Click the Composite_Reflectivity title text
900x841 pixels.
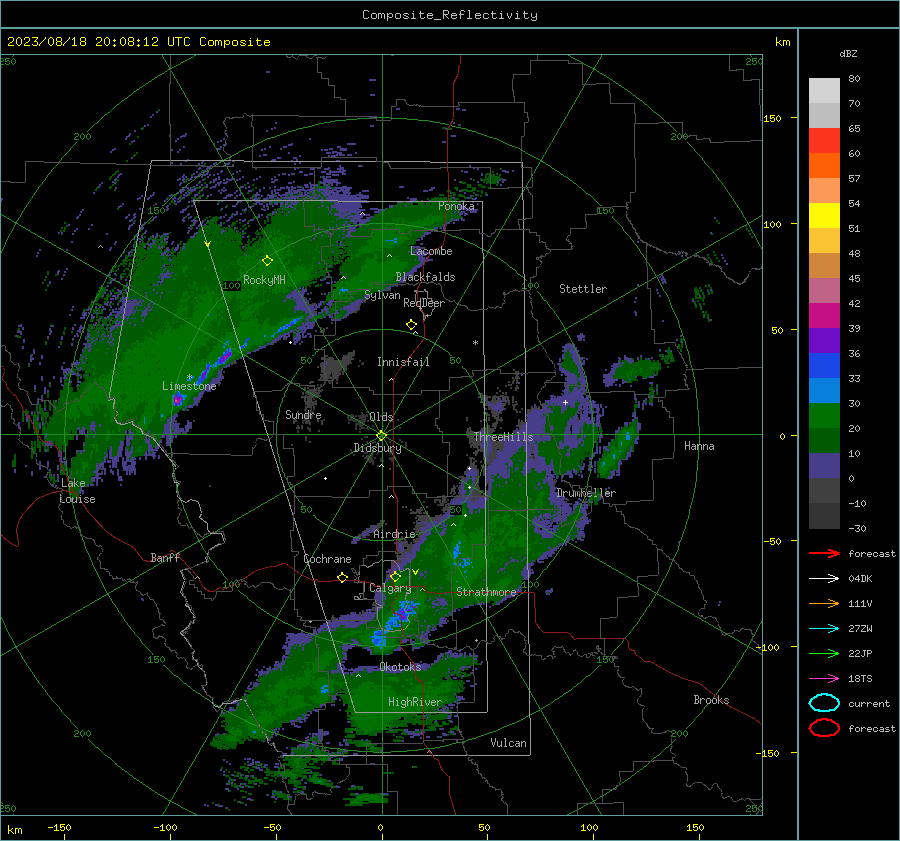point(449,15)
